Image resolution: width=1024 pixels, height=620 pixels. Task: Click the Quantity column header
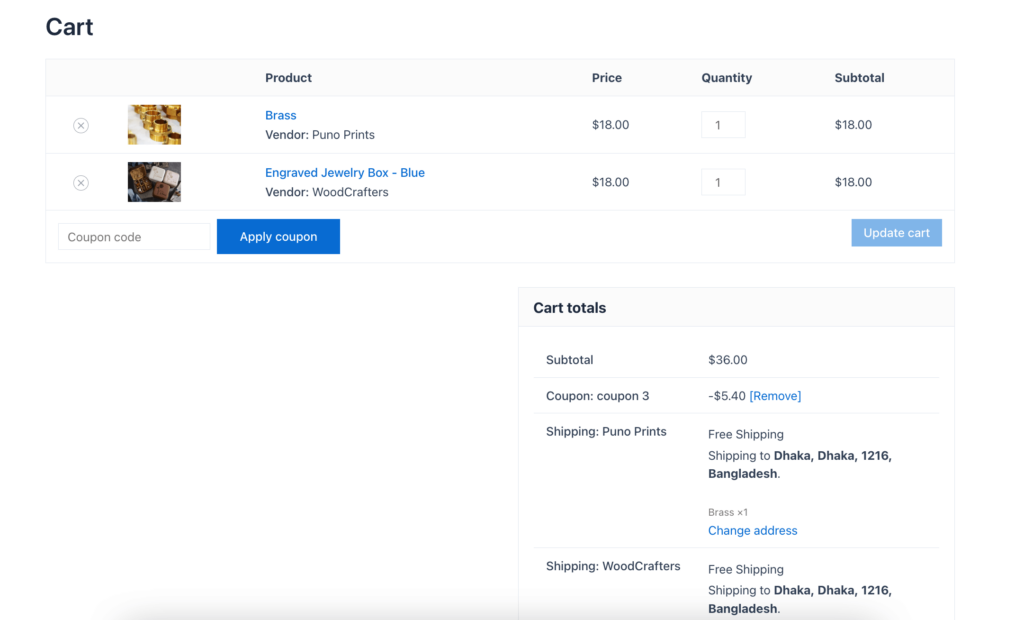click(726, 77)
